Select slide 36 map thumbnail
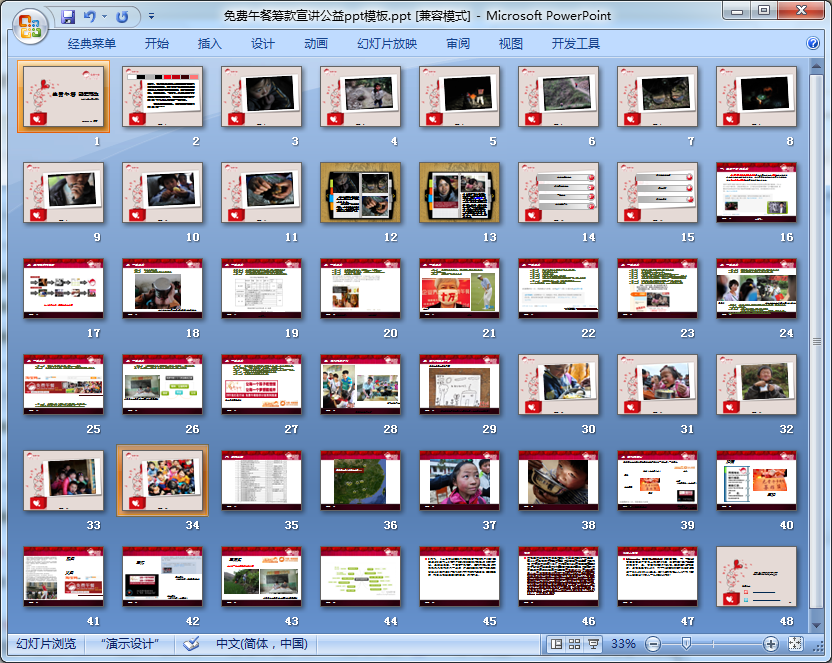 361,480
